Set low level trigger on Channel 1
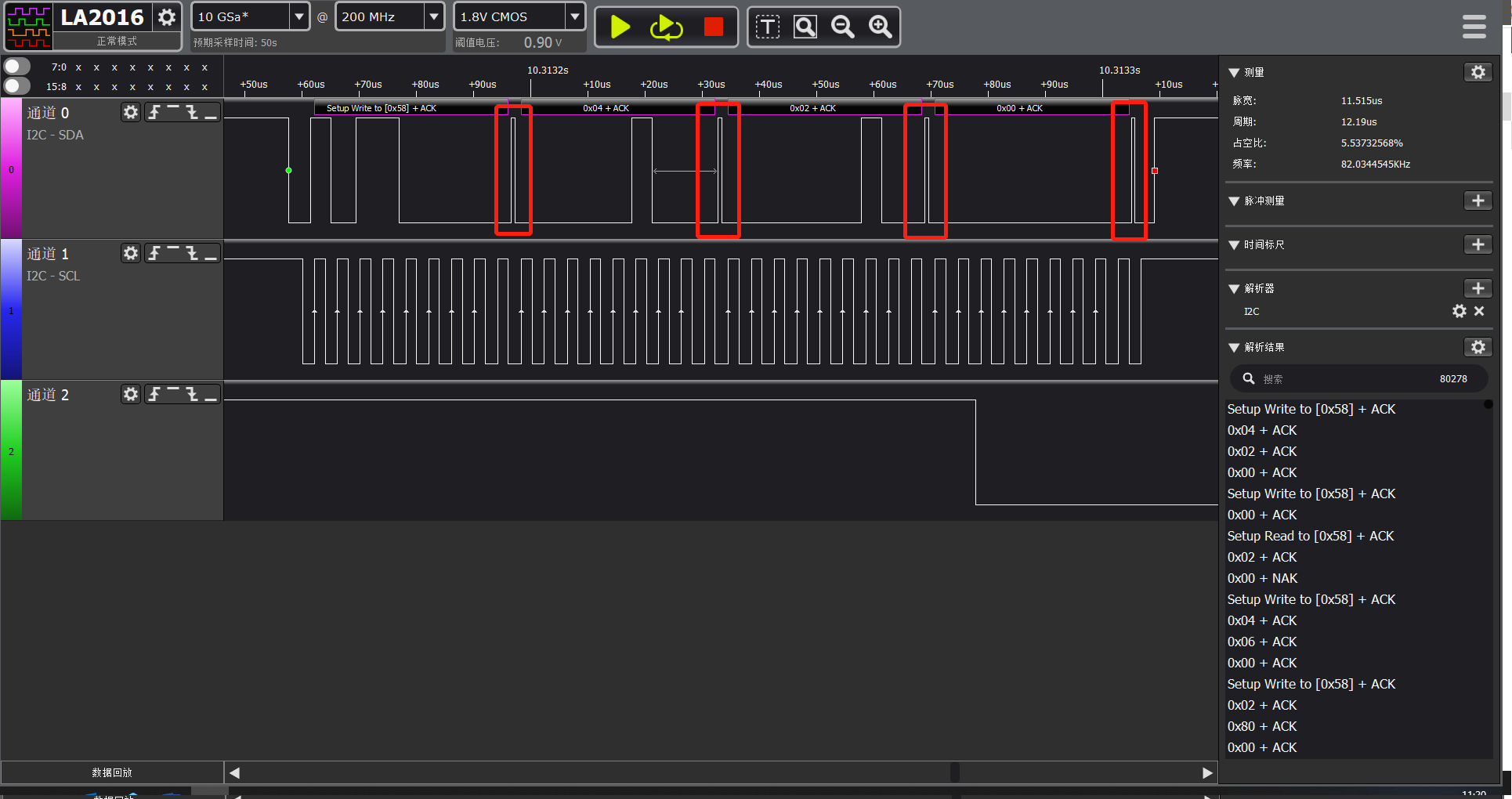The height and width of the screenshot is (799, 1512). point(211,253)
